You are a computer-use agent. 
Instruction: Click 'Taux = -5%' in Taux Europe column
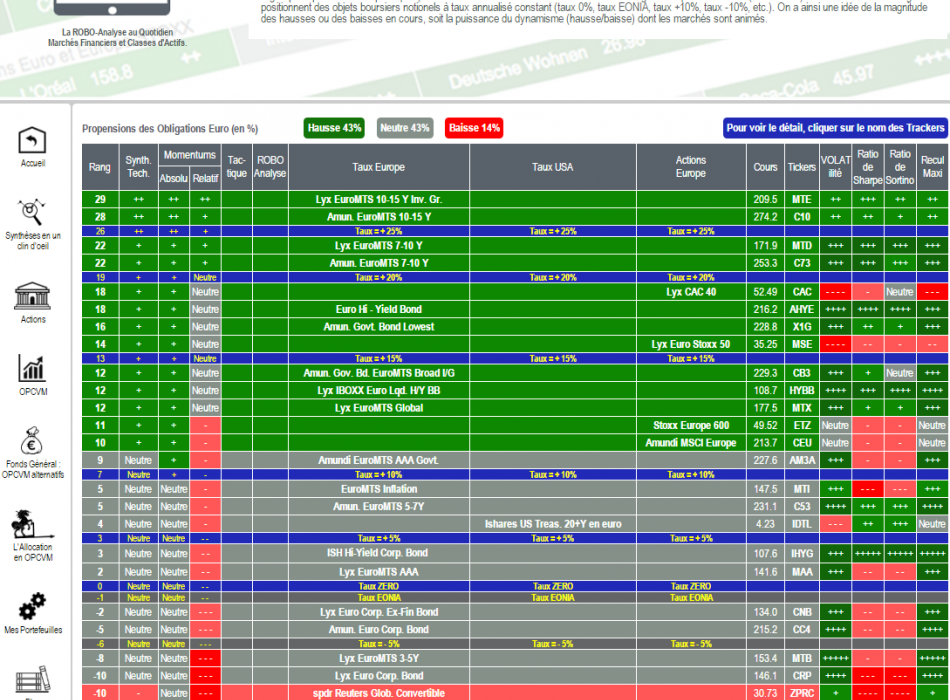point(379,644)
